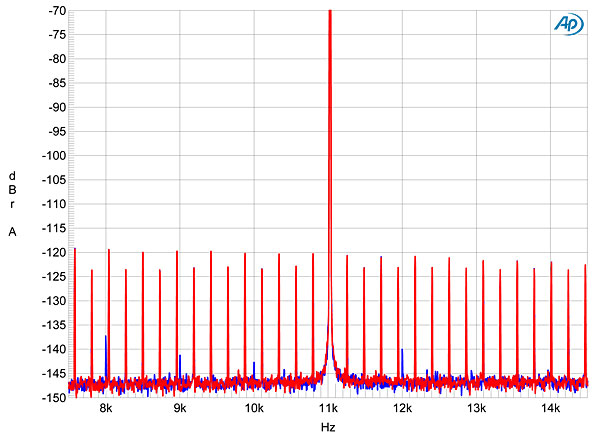The height and width of the screenshot is (442, 600).
Task: Click the 9k frequency label
Action: click(180, 409)
